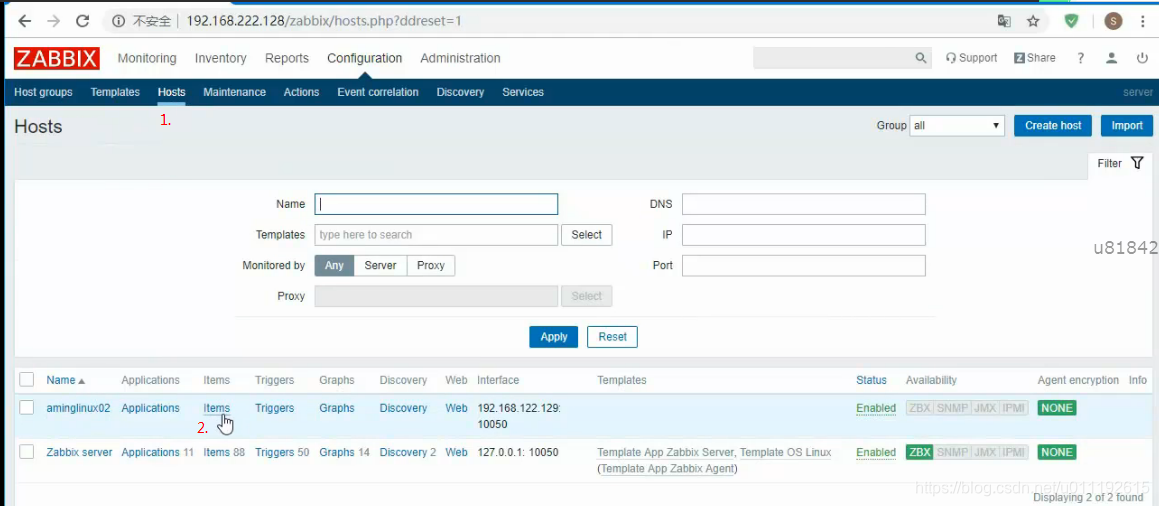
Task: Click the browser forward arrow
Action: click(x=54, y=21)
